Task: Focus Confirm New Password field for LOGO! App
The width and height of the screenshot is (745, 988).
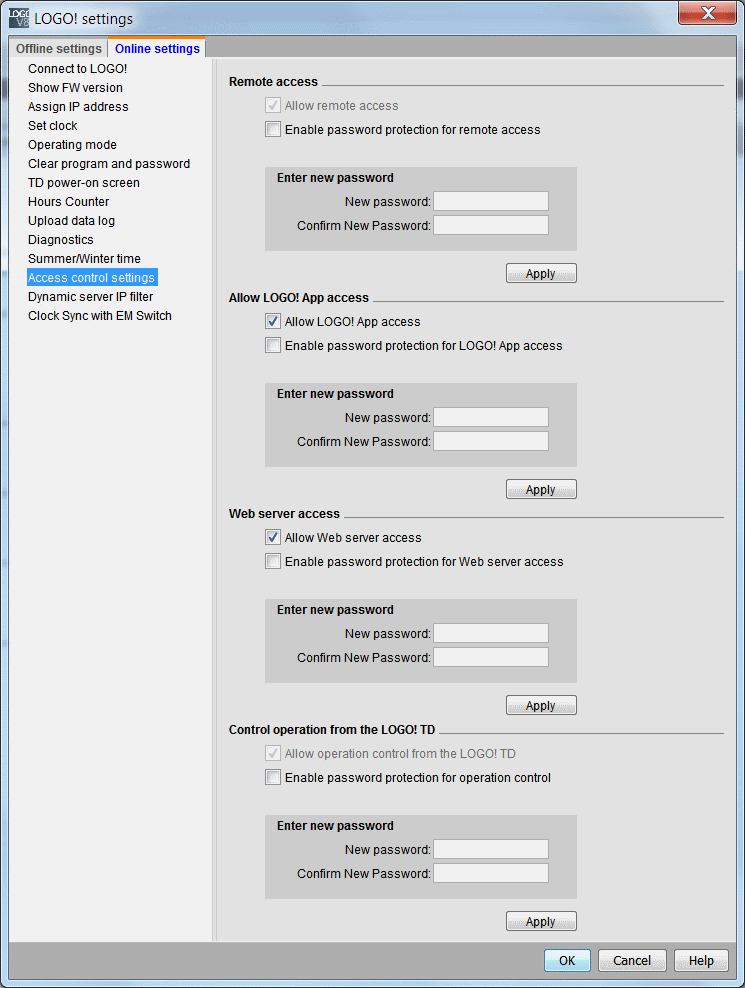Action: point(491,442)
